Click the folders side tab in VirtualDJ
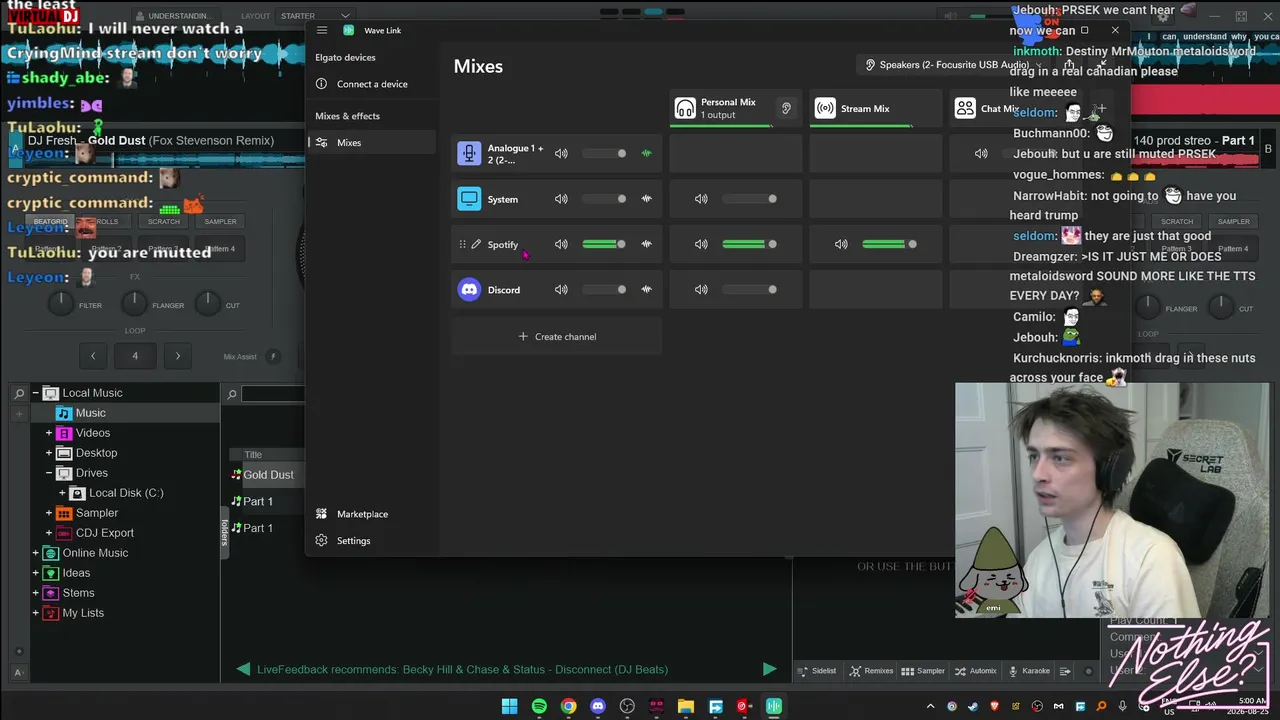 coord(225,532)
